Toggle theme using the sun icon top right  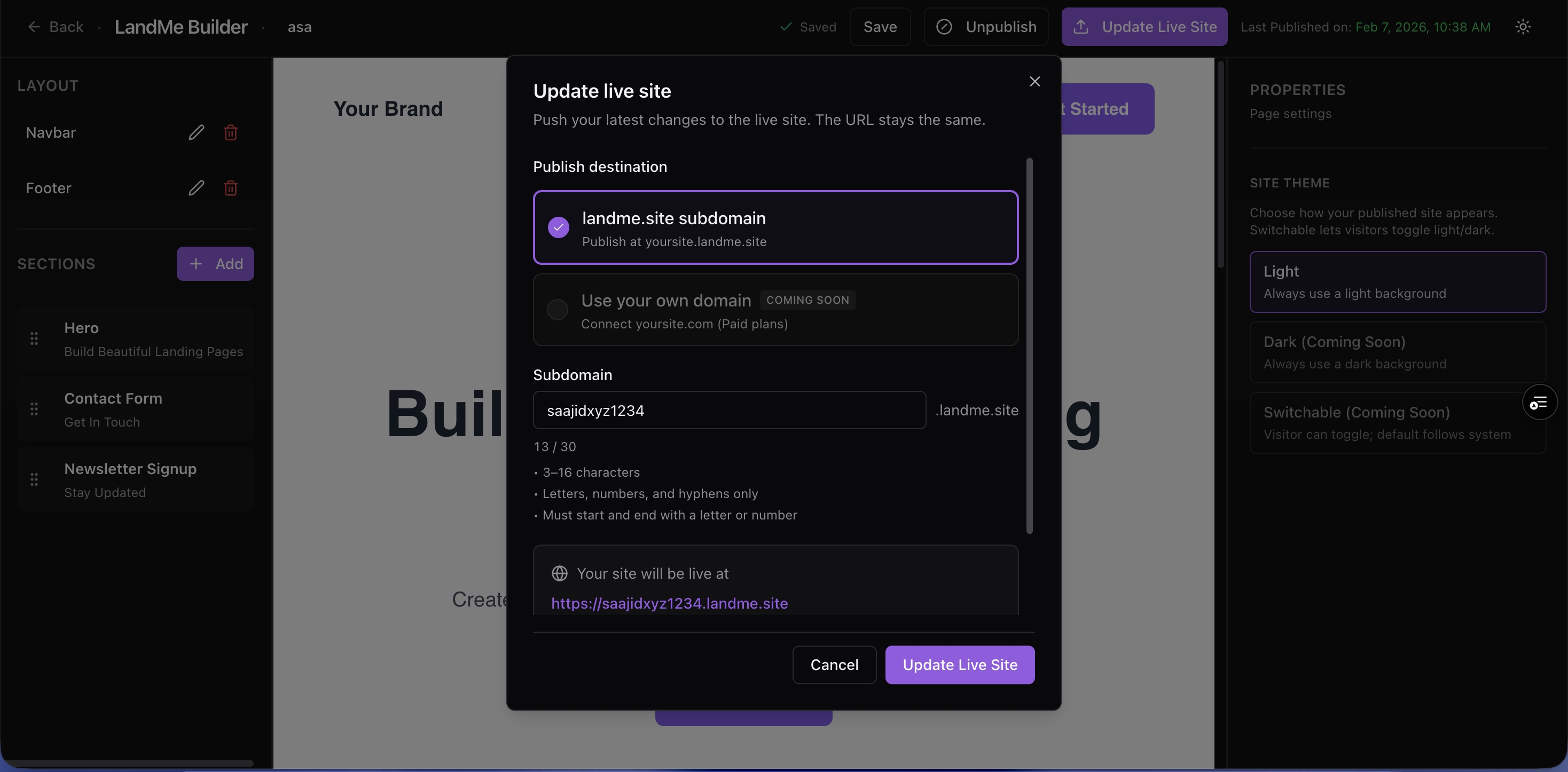tap(1523, 27)
